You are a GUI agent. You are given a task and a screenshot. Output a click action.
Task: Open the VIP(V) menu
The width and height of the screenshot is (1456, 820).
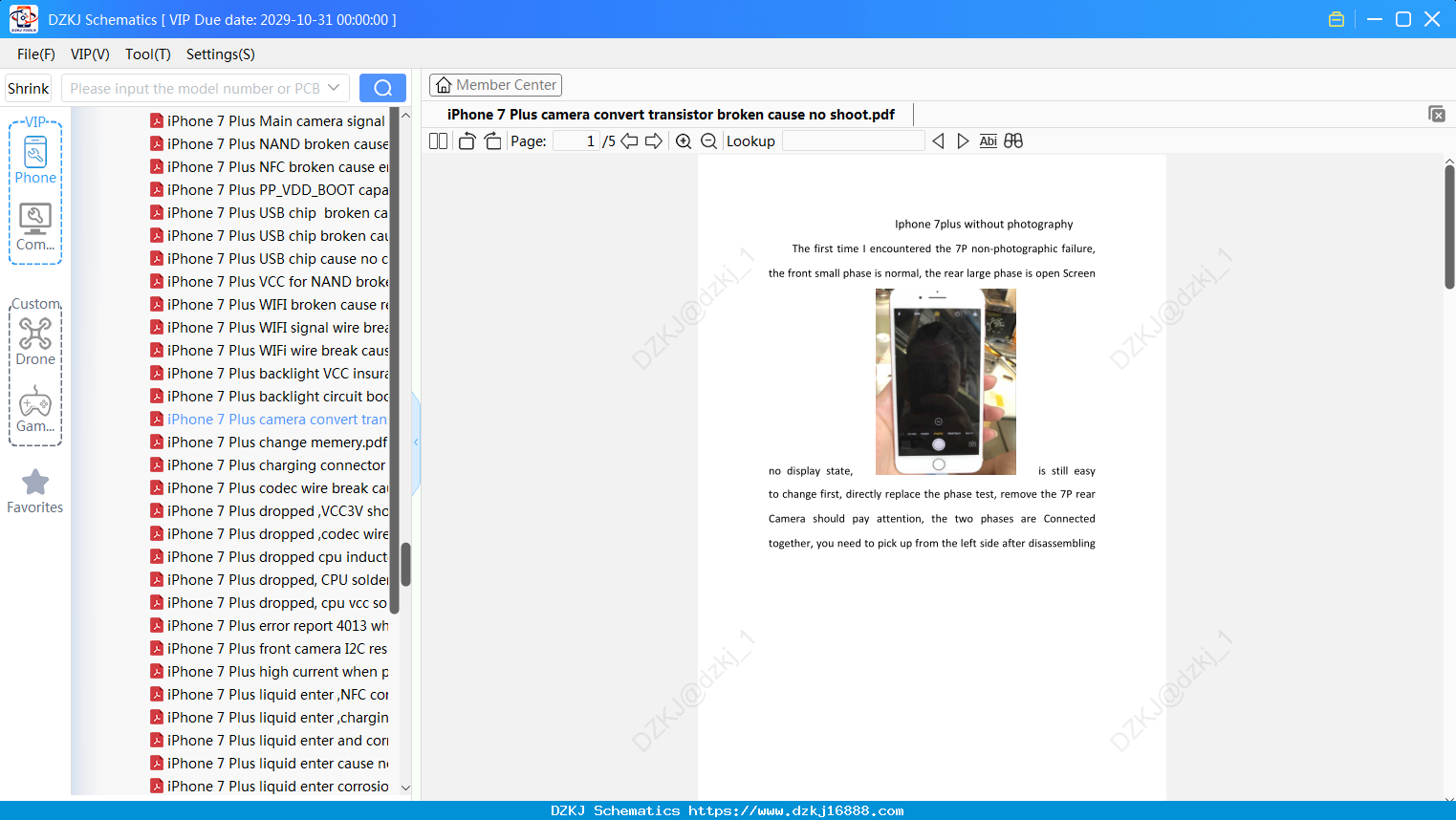(x=90, y=54)
